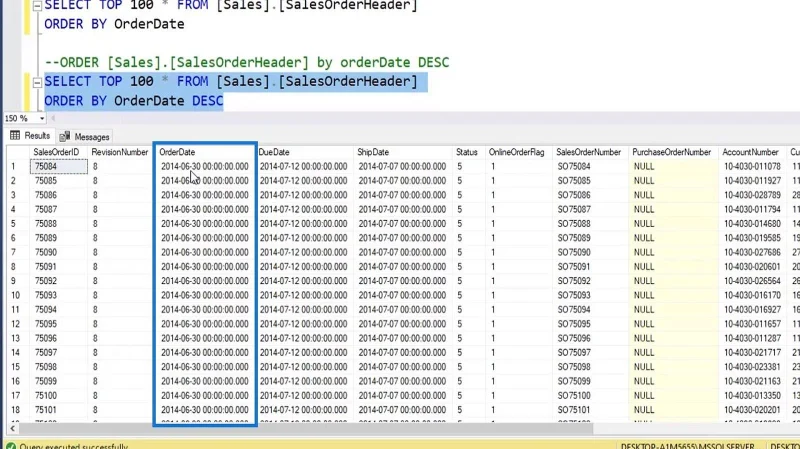Click the results grid horizontal scrollbar thumb
This screenshot has height=449, width=800.
click(x=306, y=429)
